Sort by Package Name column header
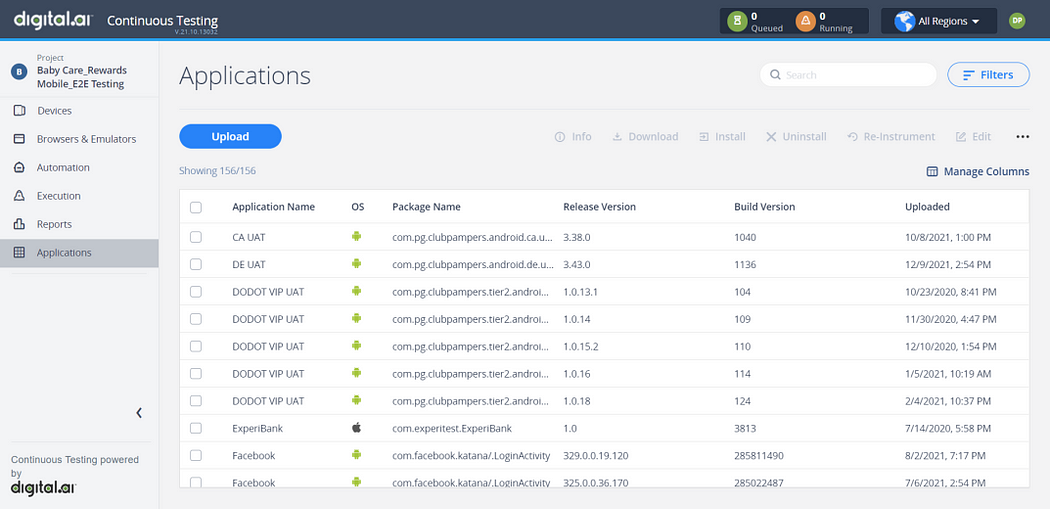This screenshot has width=1050, height=509. (x=426, y=207)
